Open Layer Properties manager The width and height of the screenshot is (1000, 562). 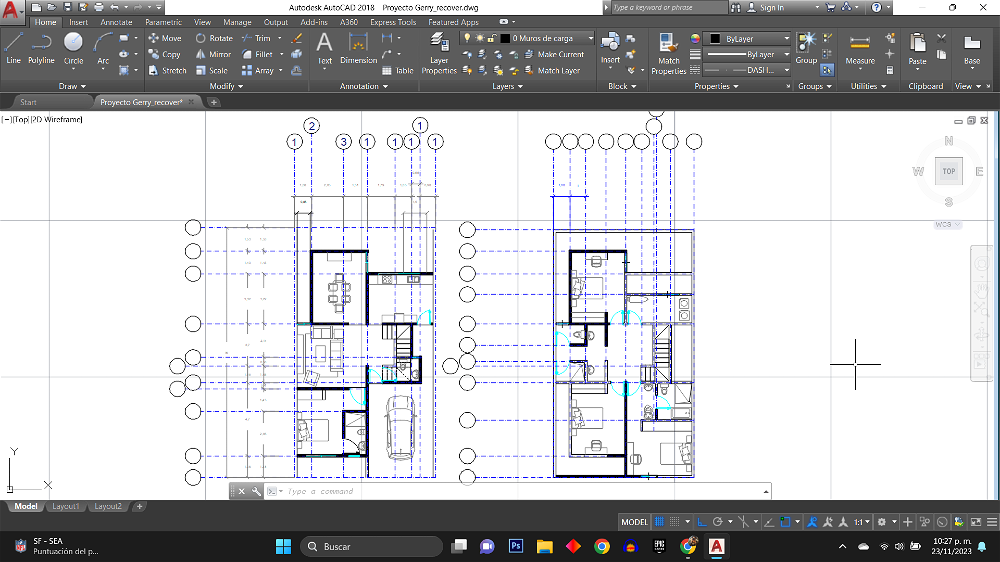pyautogui.click(x=439, y=54)
